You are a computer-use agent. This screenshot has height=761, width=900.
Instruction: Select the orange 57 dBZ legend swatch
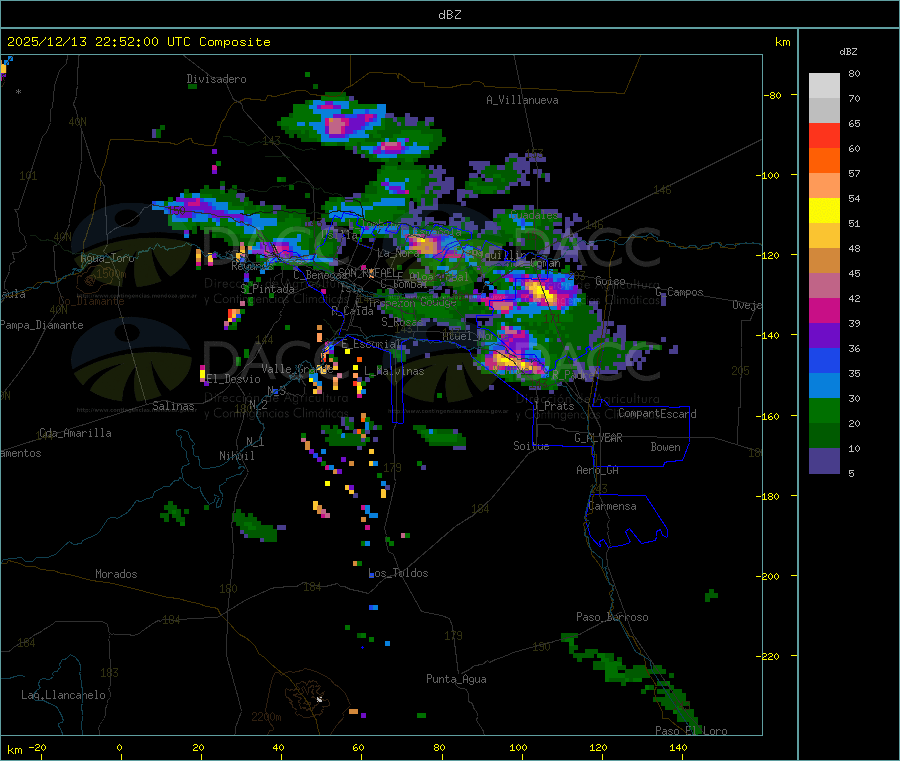coord(824,160)
